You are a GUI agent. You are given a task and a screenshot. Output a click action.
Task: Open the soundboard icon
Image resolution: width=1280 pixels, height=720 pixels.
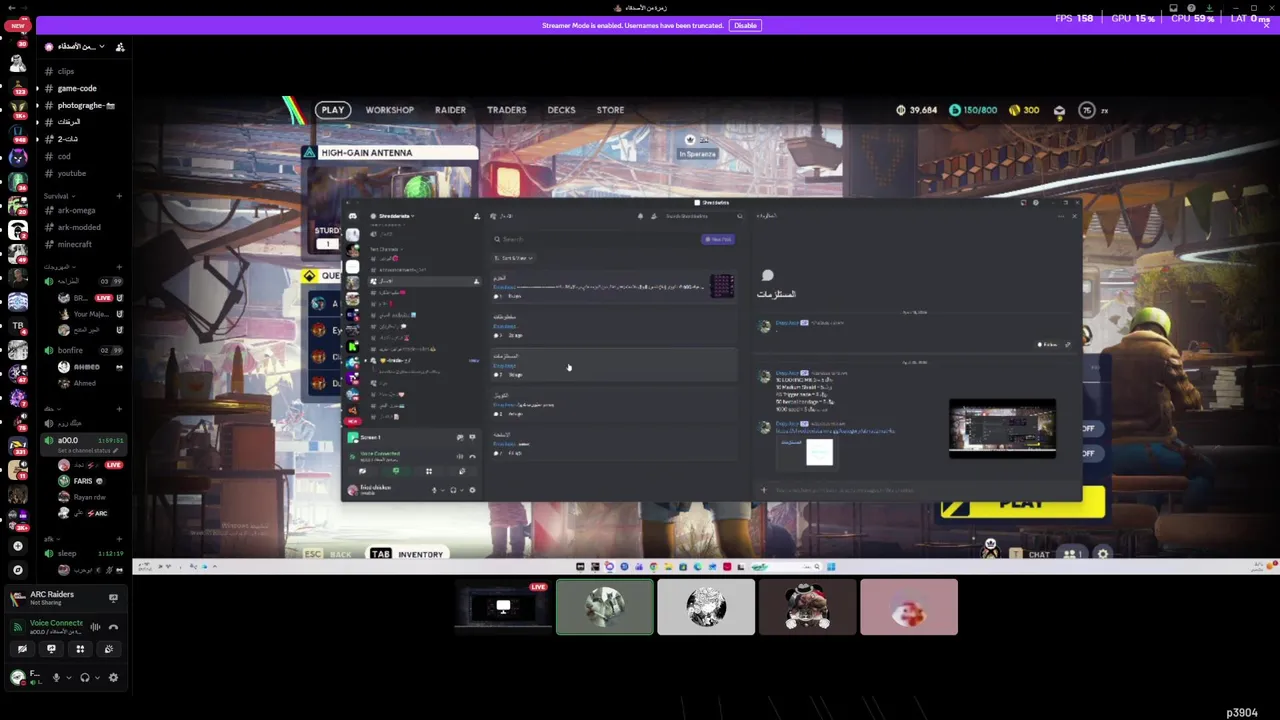pos(109,649)
